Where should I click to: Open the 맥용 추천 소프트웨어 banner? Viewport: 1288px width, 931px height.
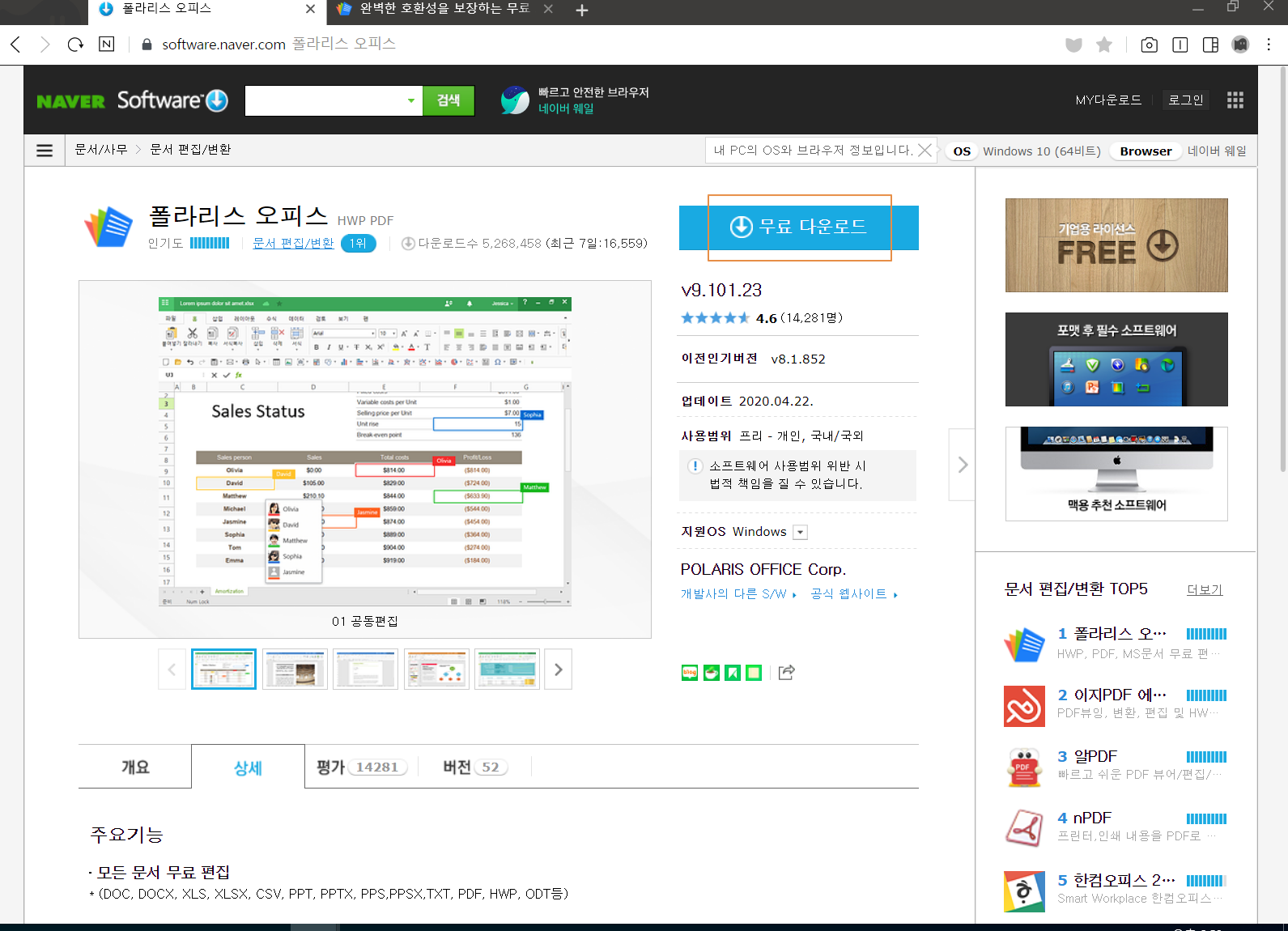click(x=1116, y=474)
